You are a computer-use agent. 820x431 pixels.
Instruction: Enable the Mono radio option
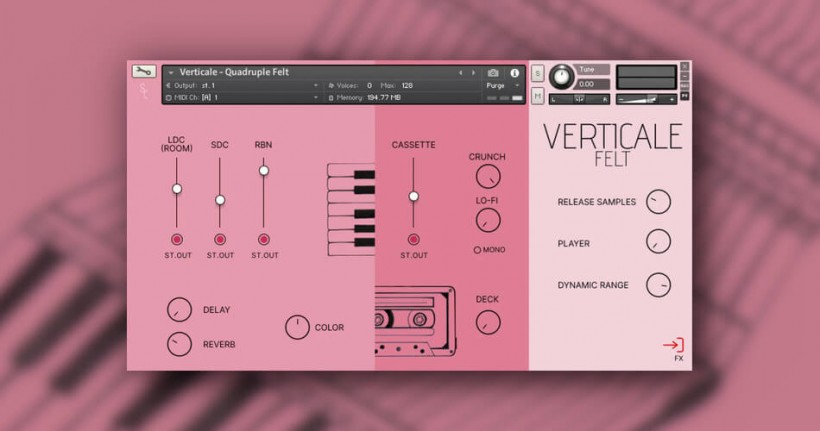[x=478, y=249]
